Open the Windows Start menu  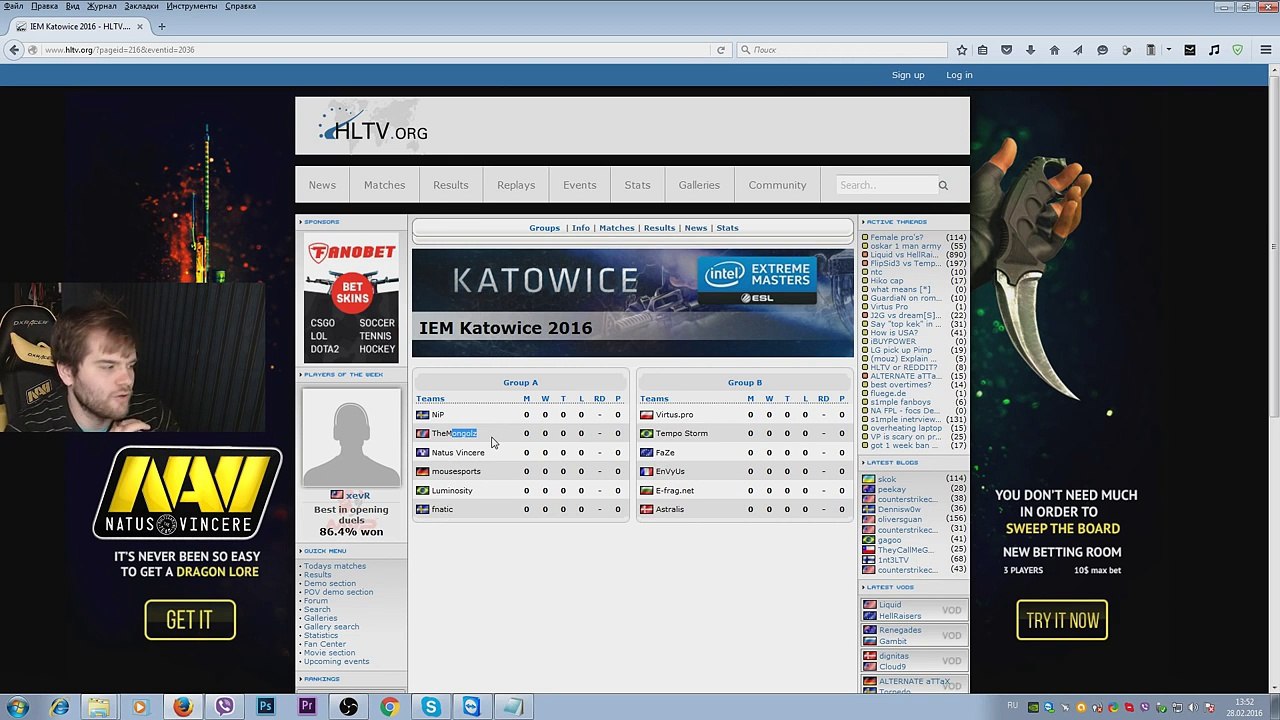(17, 707)
